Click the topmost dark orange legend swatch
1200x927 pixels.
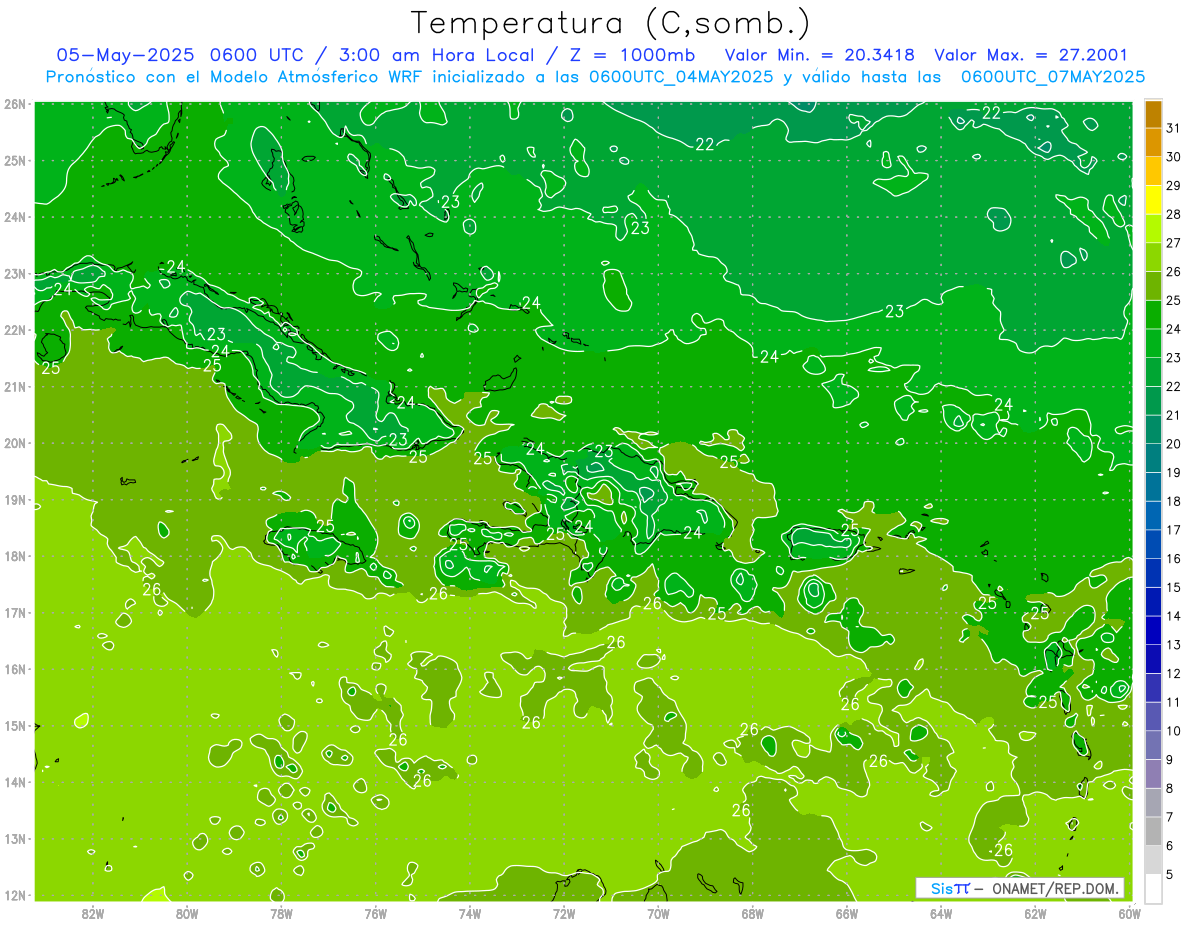pos(1153,114)
